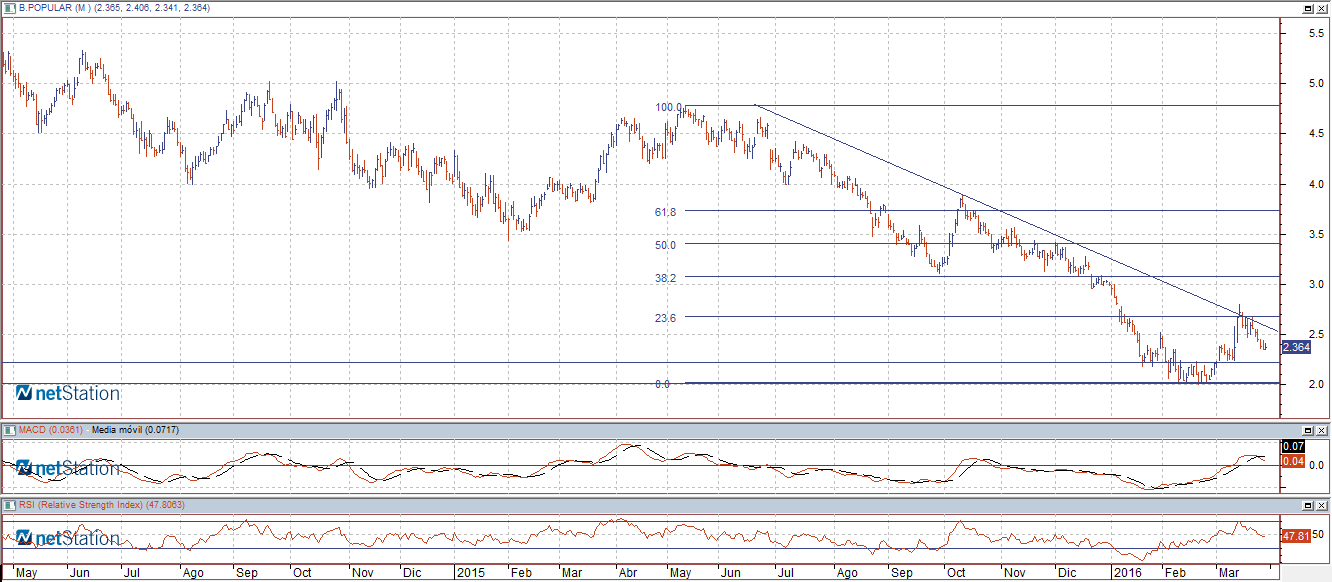The width and height of the screenshot is (1332, 582).
Task: Click the MACD panel header icon
Action: 10,429
